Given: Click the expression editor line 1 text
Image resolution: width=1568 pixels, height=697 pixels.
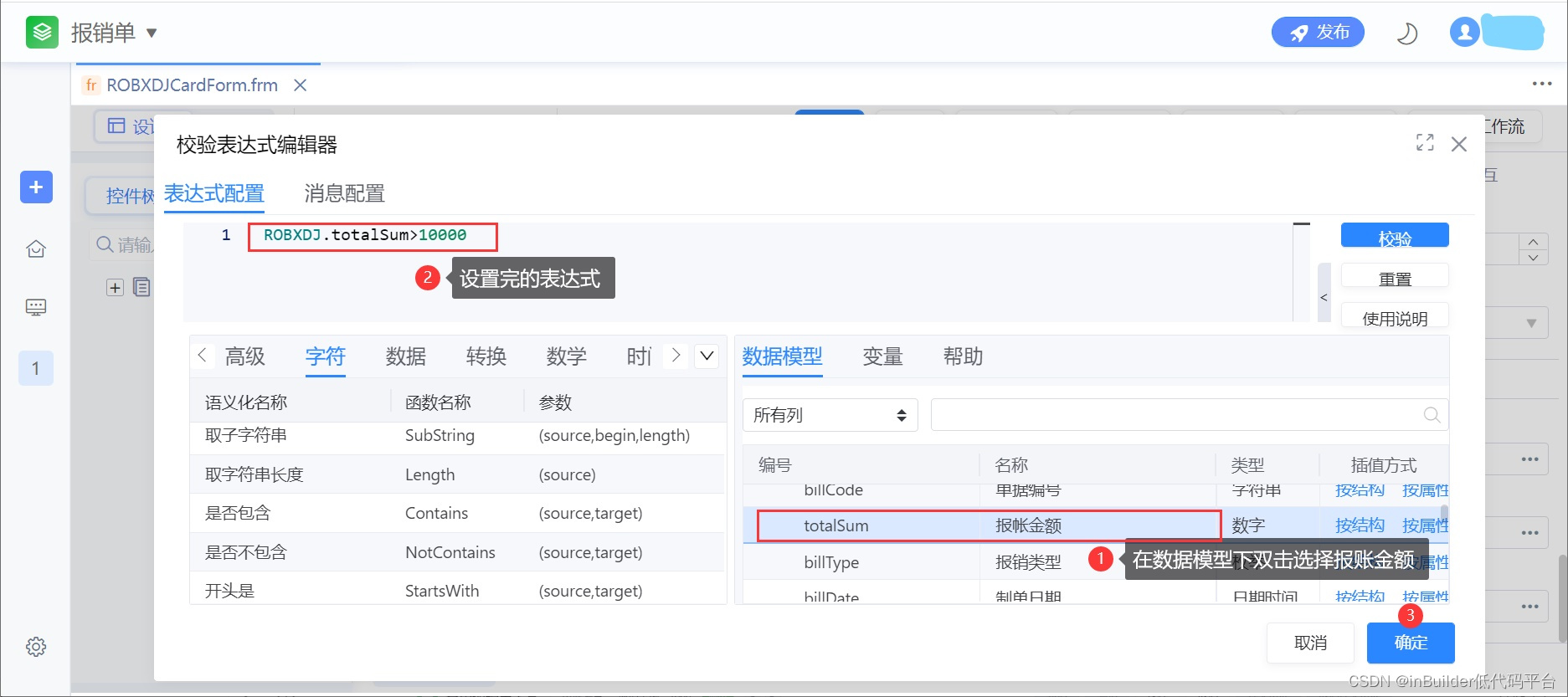Looking at the screenshot, I should [x=365, y=235].
